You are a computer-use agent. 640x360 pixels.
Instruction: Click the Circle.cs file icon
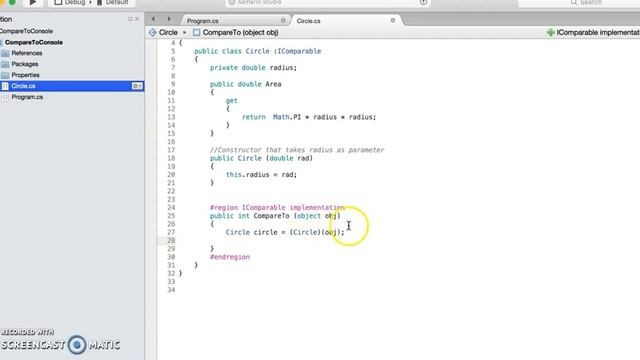(5, 86)
